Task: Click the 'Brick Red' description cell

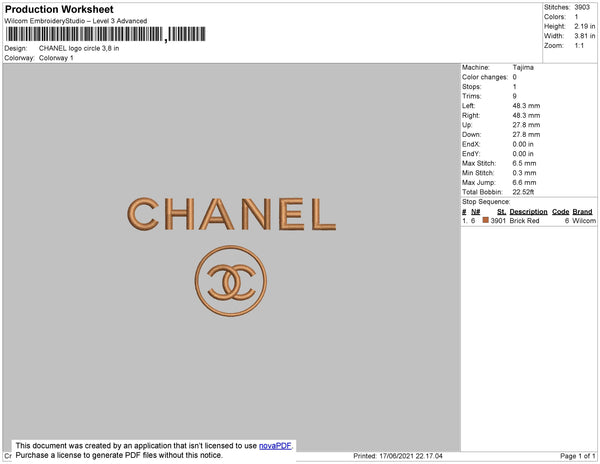Action: 524,221
